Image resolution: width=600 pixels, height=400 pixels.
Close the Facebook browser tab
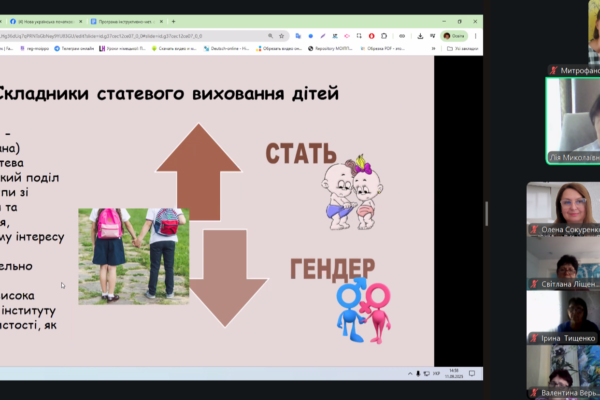click(80, 22)
